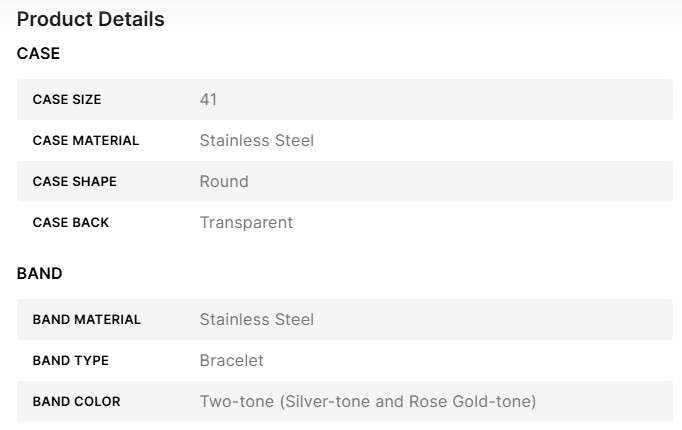Click the case size value 41
Screen dimensions: 682x430
pos(208,100)
